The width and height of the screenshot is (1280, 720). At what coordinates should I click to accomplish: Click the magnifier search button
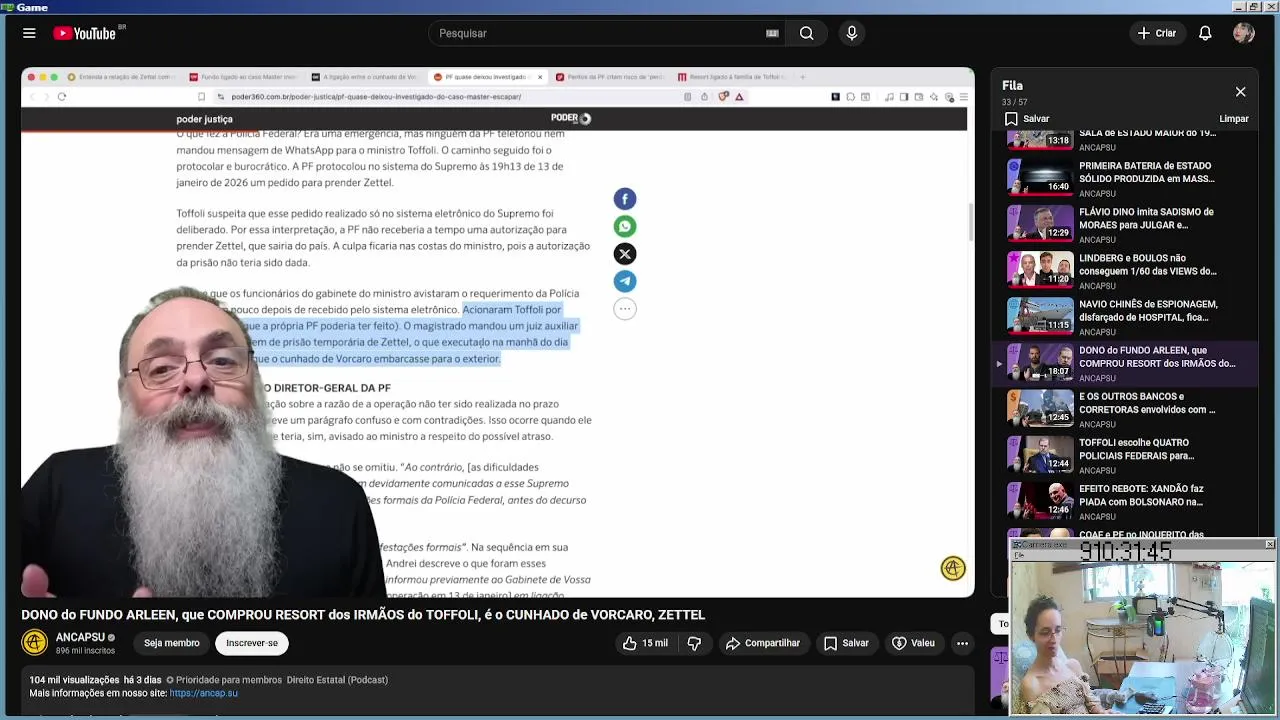tap(806, 33)
